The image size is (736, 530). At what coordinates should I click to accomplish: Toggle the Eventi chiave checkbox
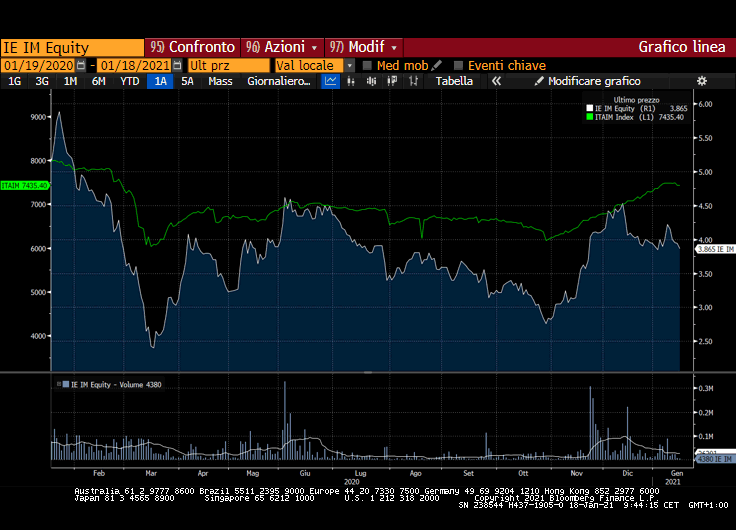459,65
